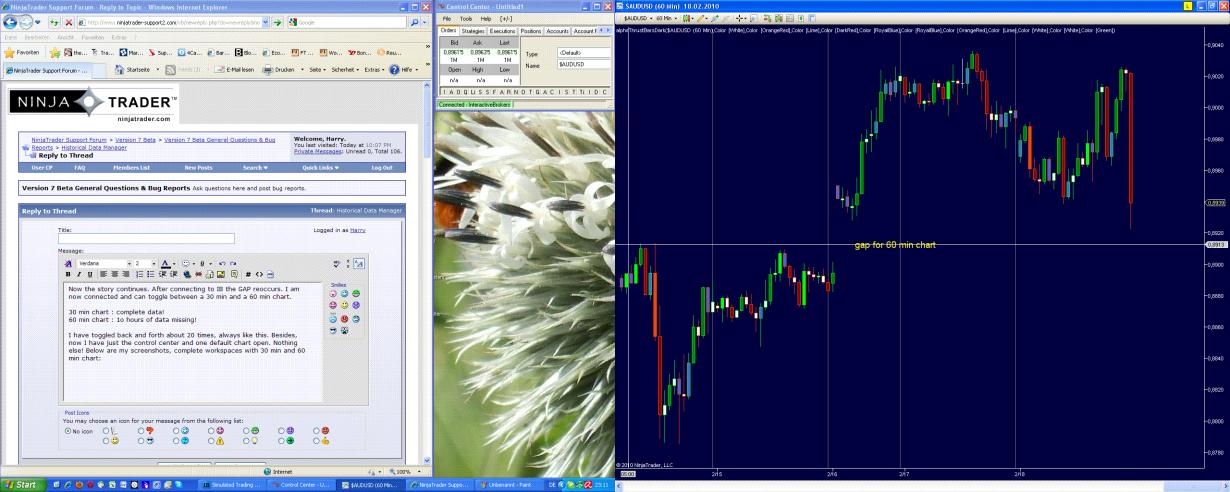Select the warning triangle post icon radio
Viewport: 1230px width, 492px height.
pyautogui.click(x=212, y=440)
